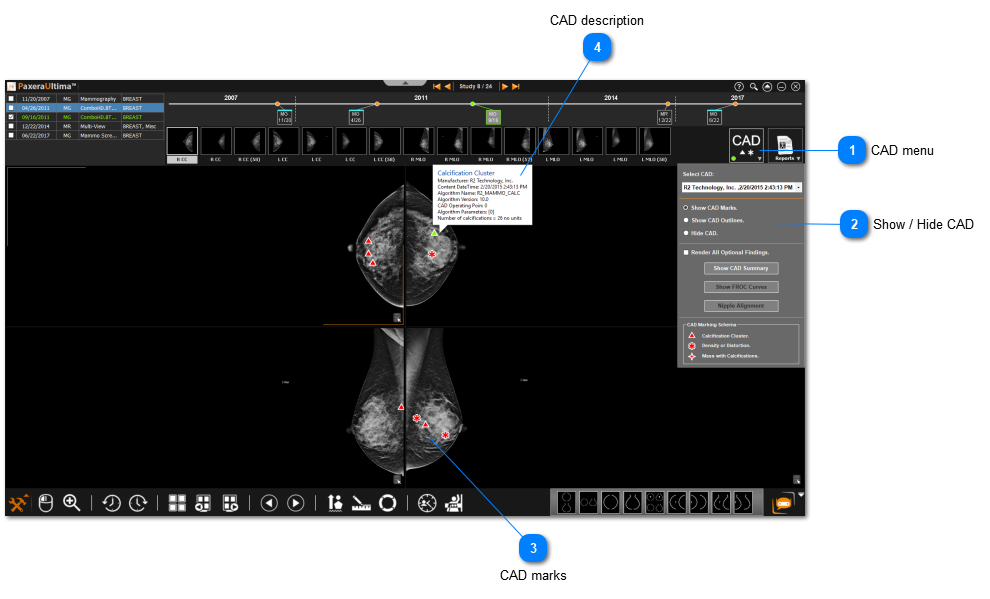
Task: Expand the hanging protocol options arrow
Action: tap(800, 495)
